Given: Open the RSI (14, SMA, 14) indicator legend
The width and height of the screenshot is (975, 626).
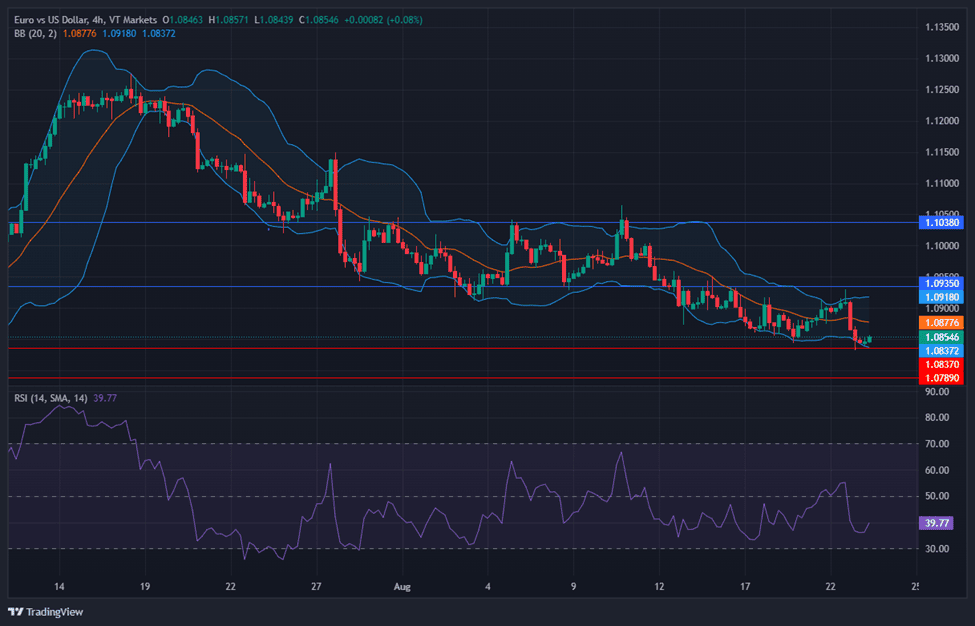Looking at the screenshot, I should pos(50,398).
